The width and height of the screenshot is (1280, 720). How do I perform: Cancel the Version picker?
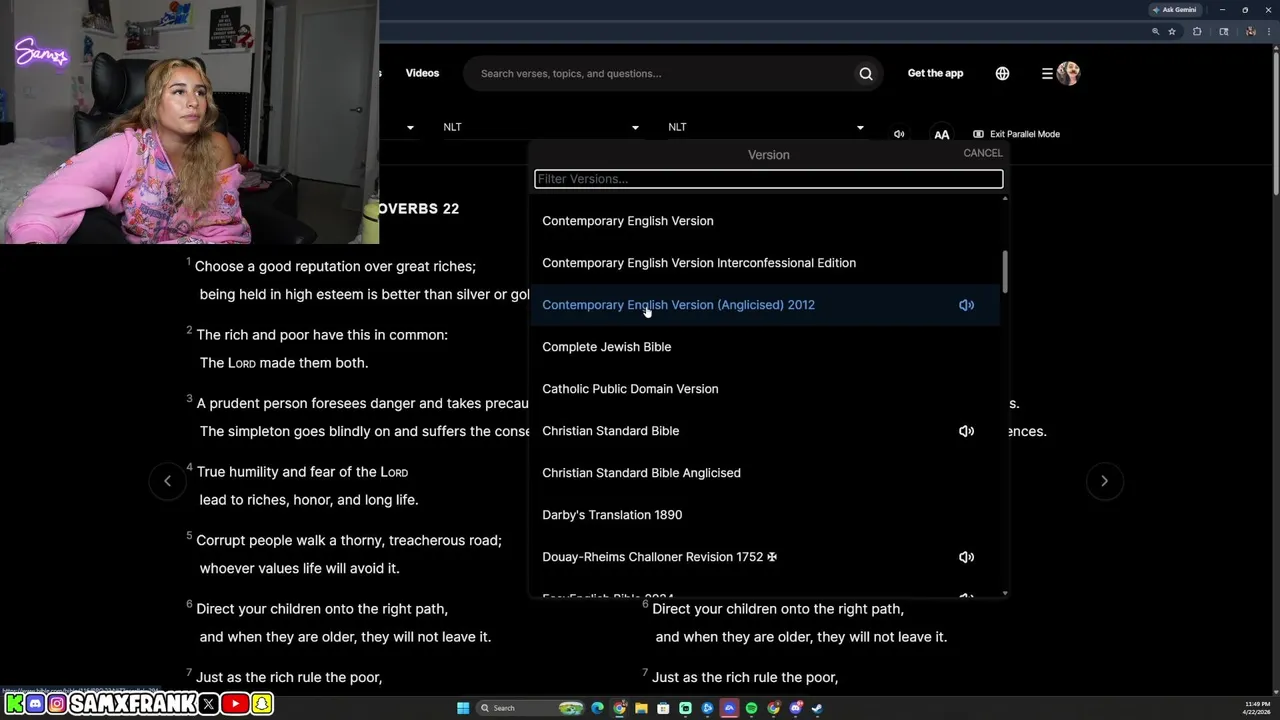coord(982,153)
